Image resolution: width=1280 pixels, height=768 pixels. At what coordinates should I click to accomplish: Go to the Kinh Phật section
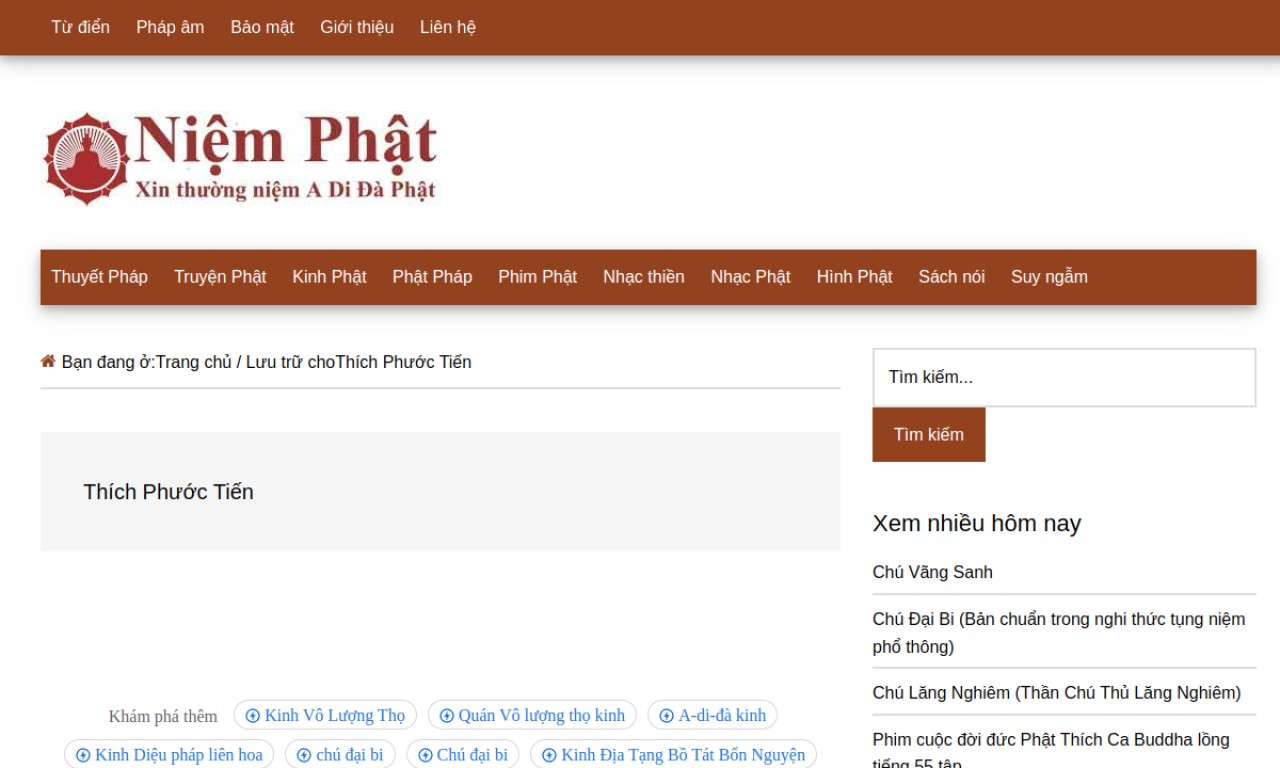click(329, 277)
